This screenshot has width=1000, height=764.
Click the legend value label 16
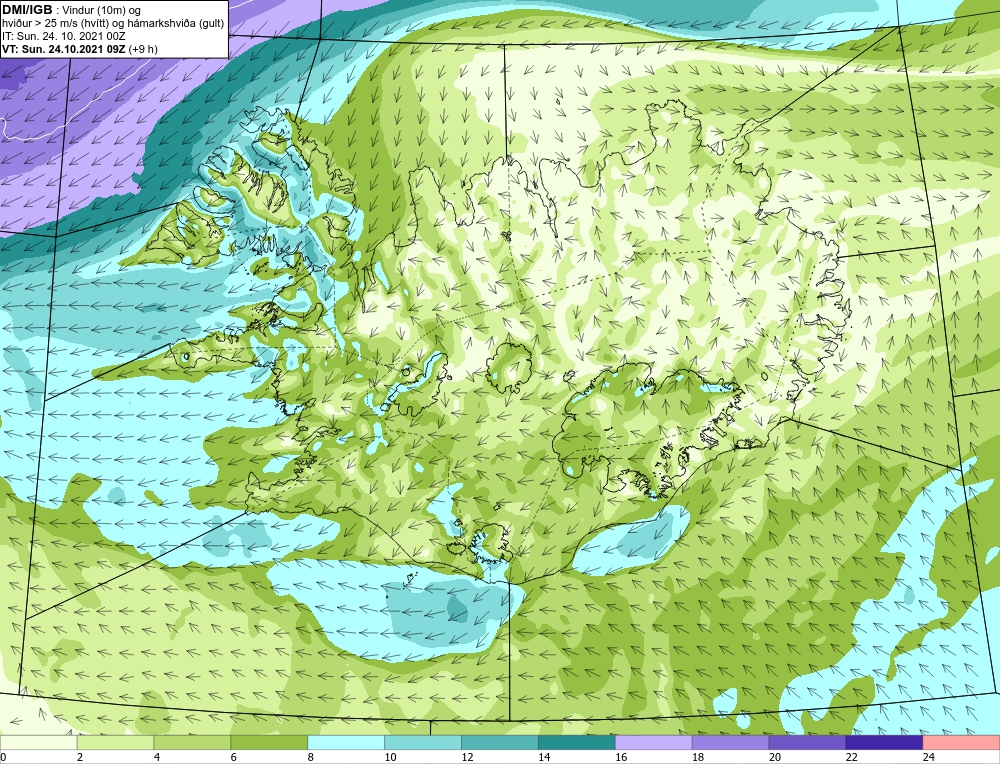tap(621, 757)
